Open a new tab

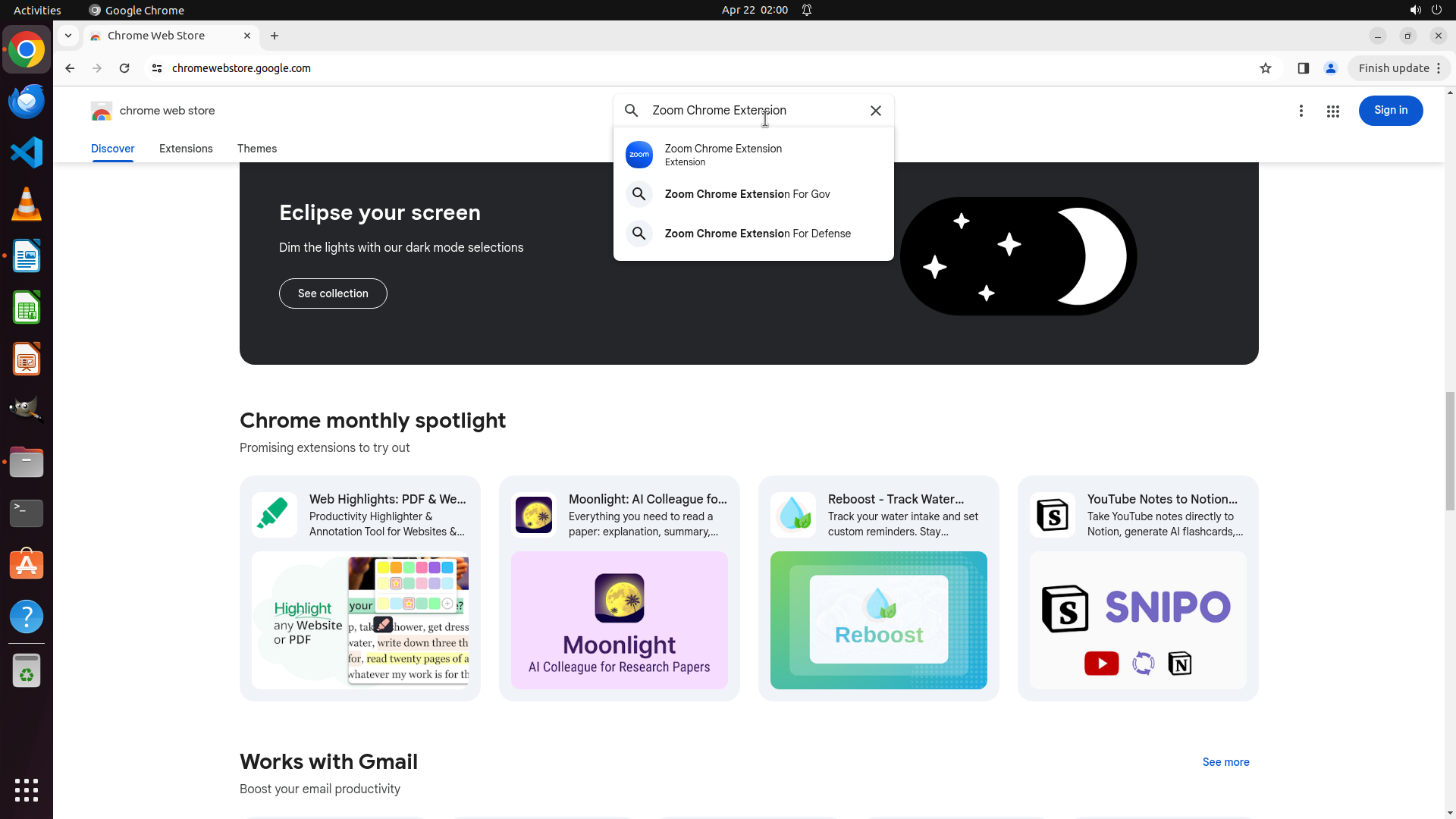point(275,36)
